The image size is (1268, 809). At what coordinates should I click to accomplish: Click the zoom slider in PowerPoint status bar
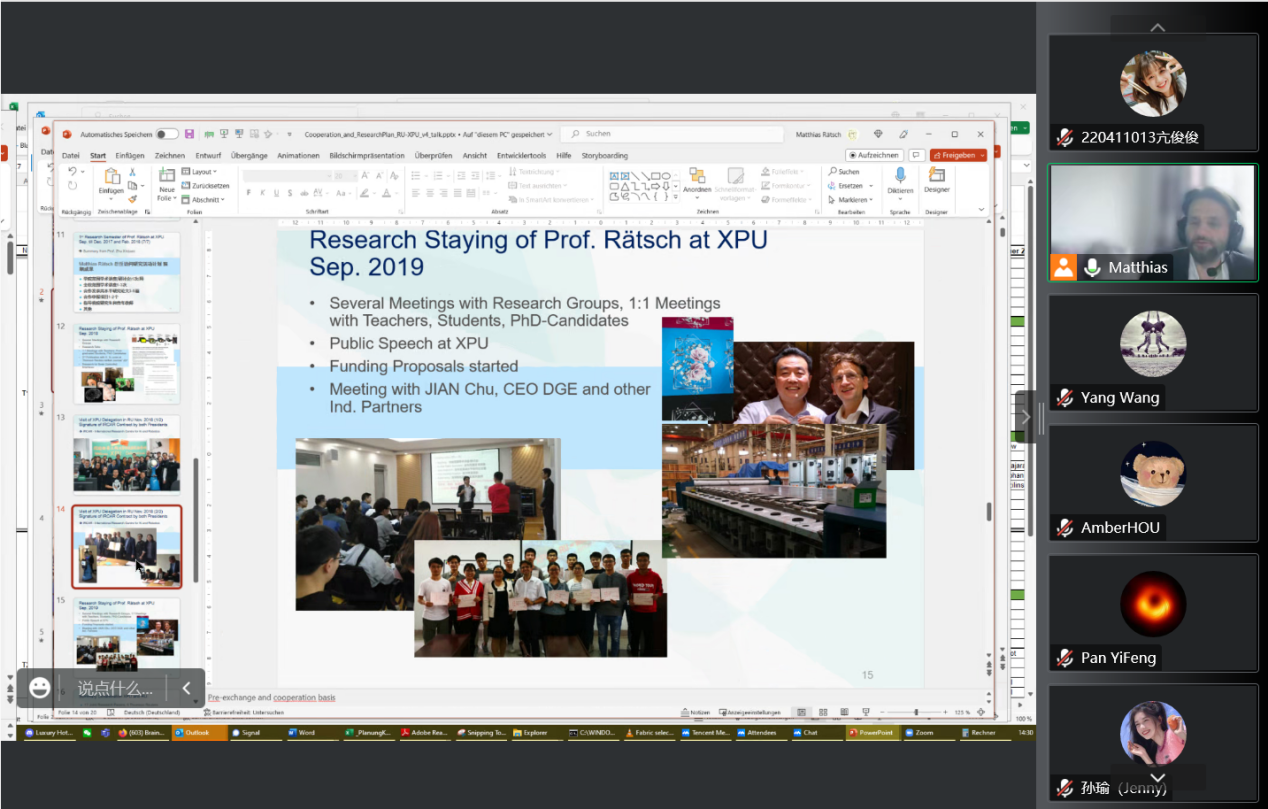915,712
